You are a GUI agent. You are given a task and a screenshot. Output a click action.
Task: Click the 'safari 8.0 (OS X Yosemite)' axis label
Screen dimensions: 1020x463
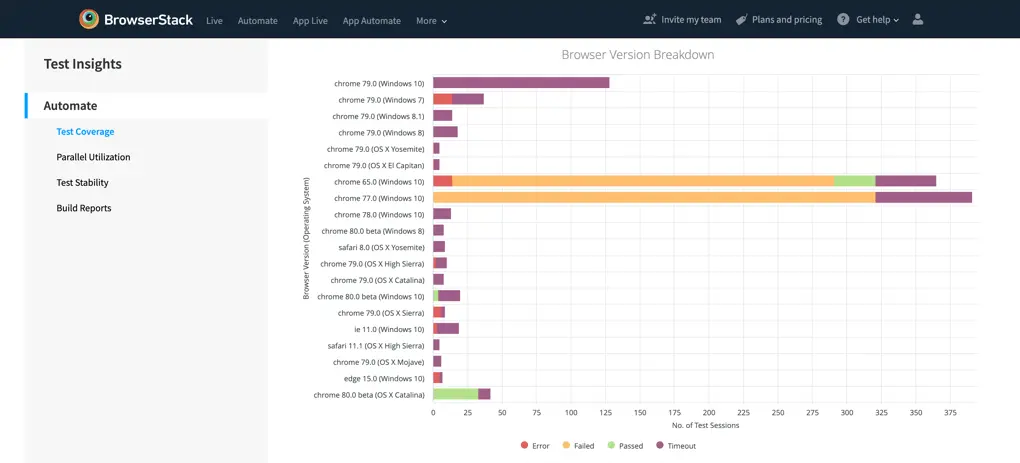(381, 247)
